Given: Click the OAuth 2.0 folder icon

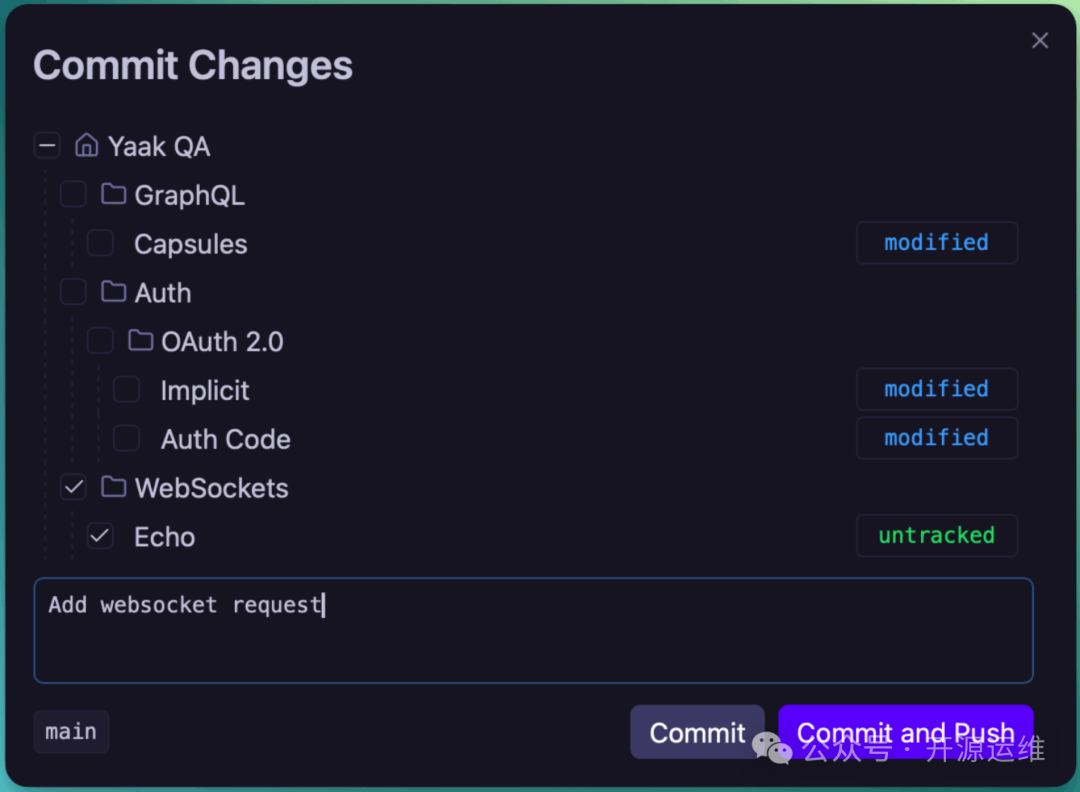Looking at the screenshot, I should pyautogui.click(x=141, y=341).
